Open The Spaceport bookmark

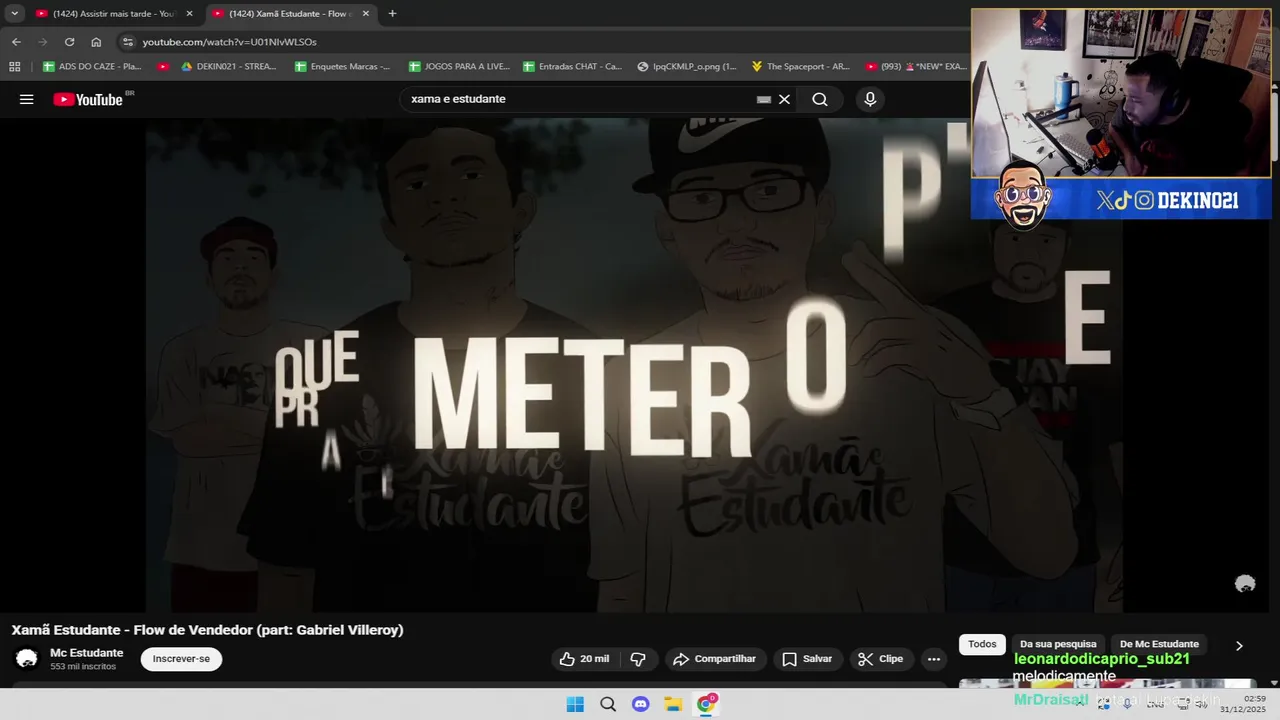pos(800,67)
